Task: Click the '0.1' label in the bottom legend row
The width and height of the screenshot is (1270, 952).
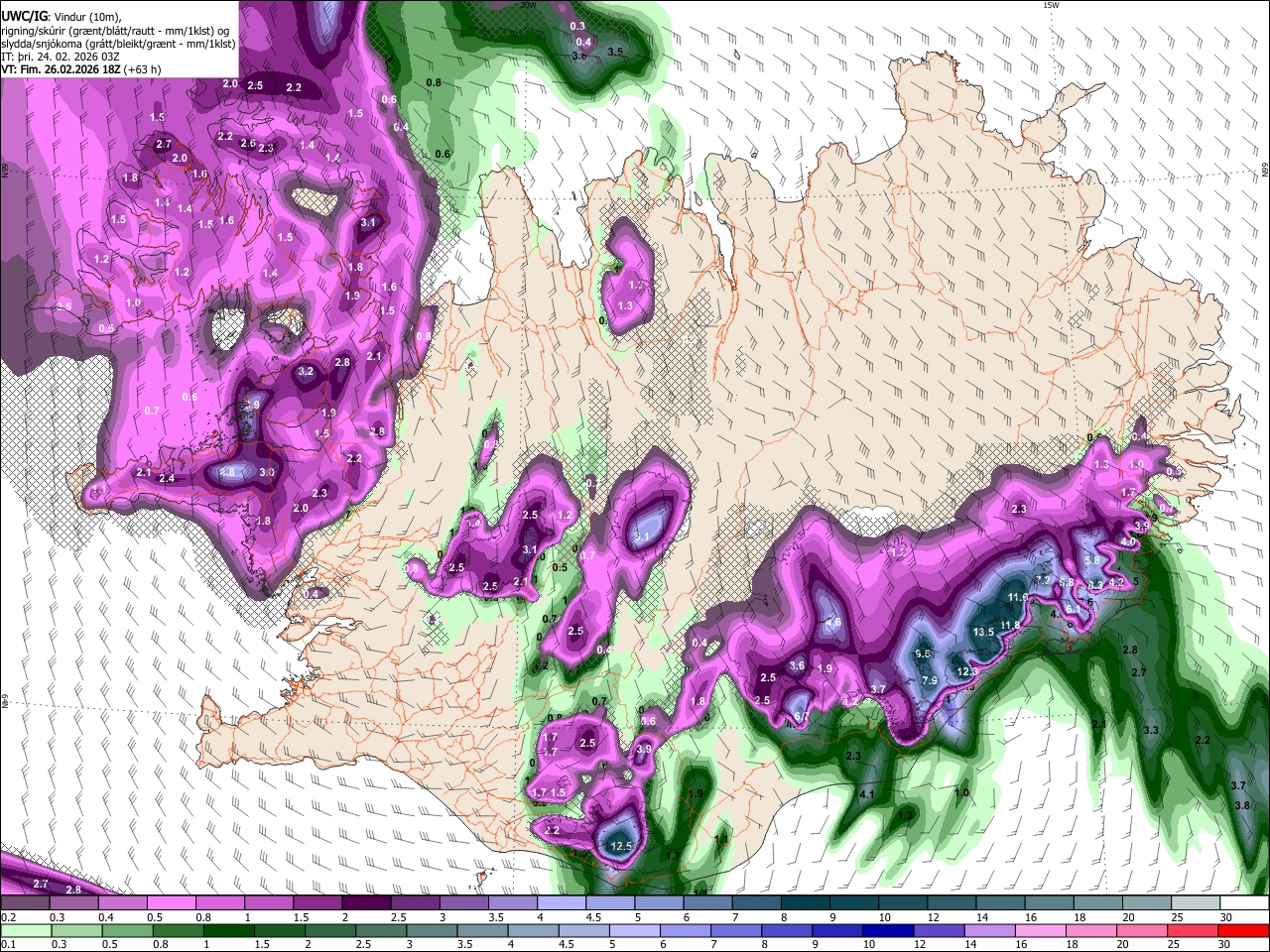Action: 8,944
